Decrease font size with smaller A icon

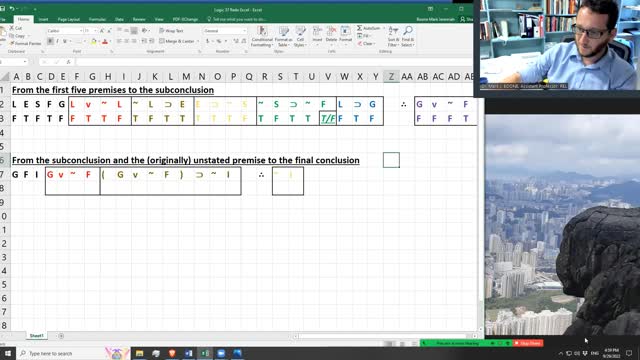click(x=109, y=31)
